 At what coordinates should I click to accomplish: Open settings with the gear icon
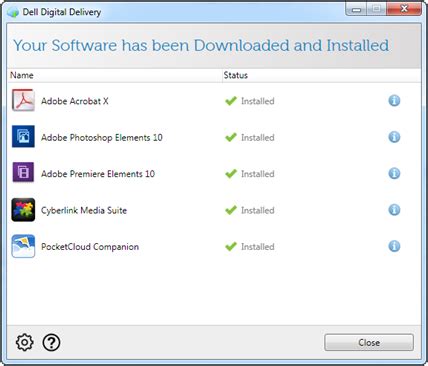25,342
